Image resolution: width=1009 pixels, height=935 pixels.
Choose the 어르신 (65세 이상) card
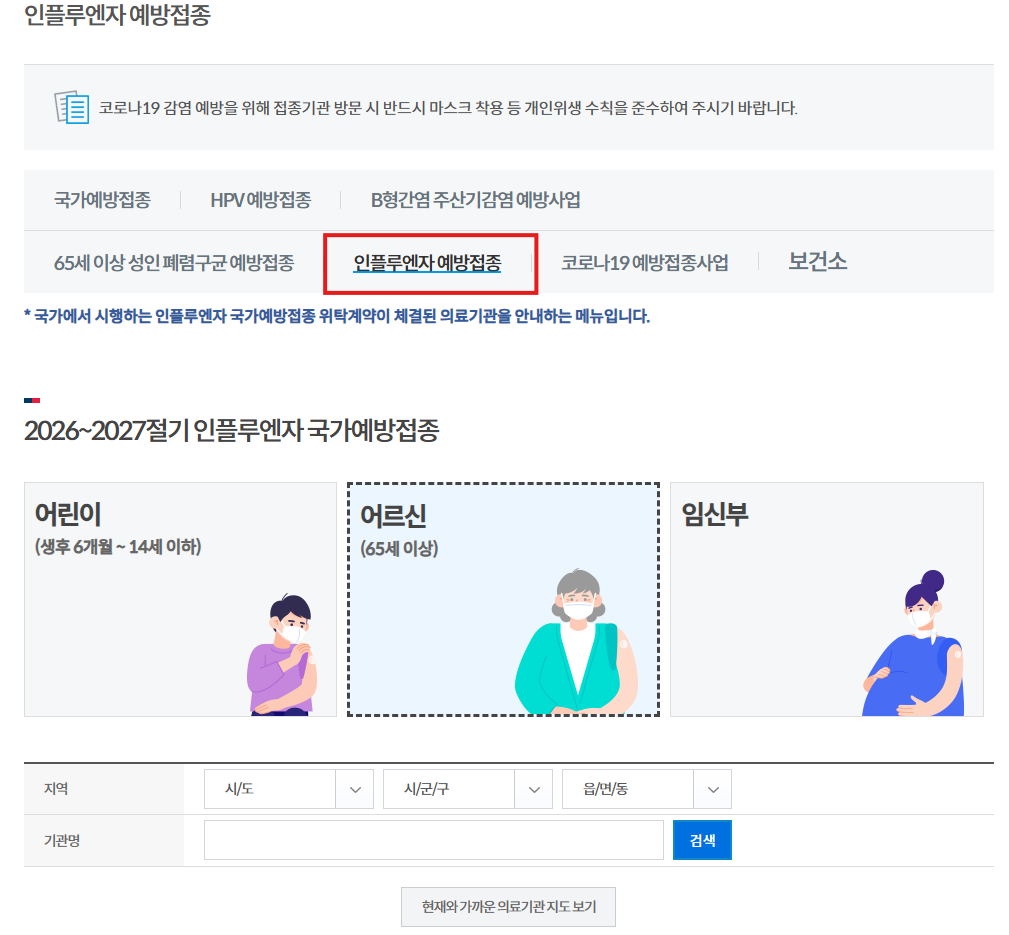click(503, 599)
